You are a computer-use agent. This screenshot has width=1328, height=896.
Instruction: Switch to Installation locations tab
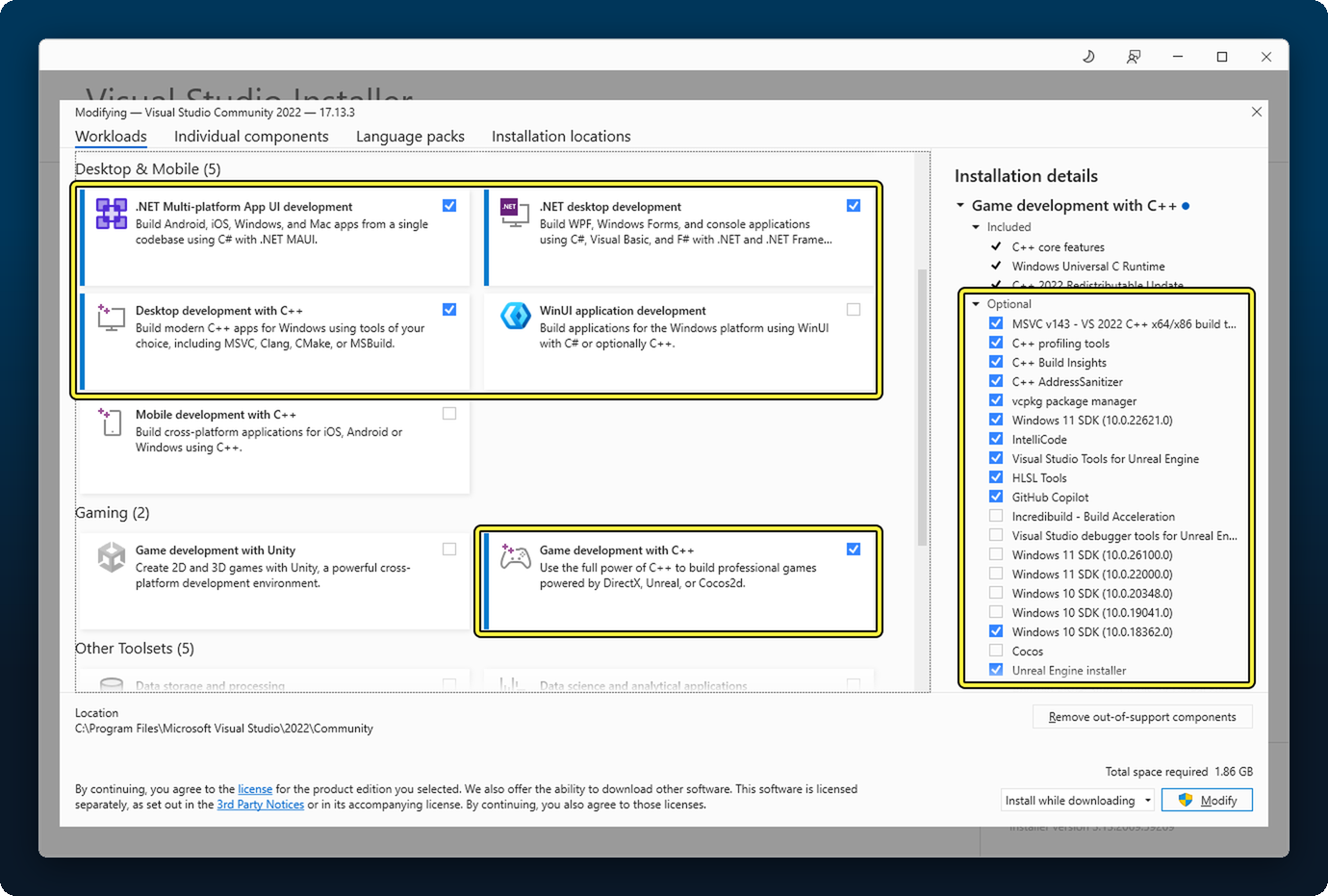(x=561, y=137)
